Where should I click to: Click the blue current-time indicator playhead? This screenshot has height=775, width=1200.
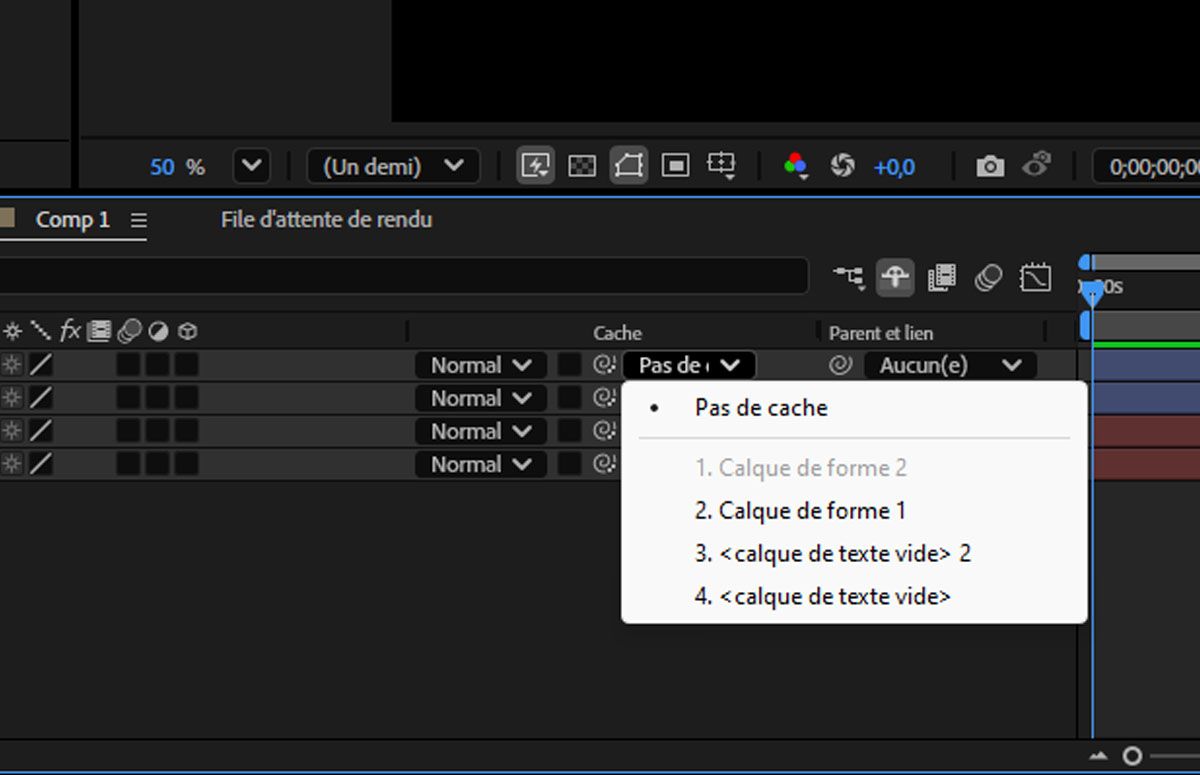click(x=1092, y=292)
